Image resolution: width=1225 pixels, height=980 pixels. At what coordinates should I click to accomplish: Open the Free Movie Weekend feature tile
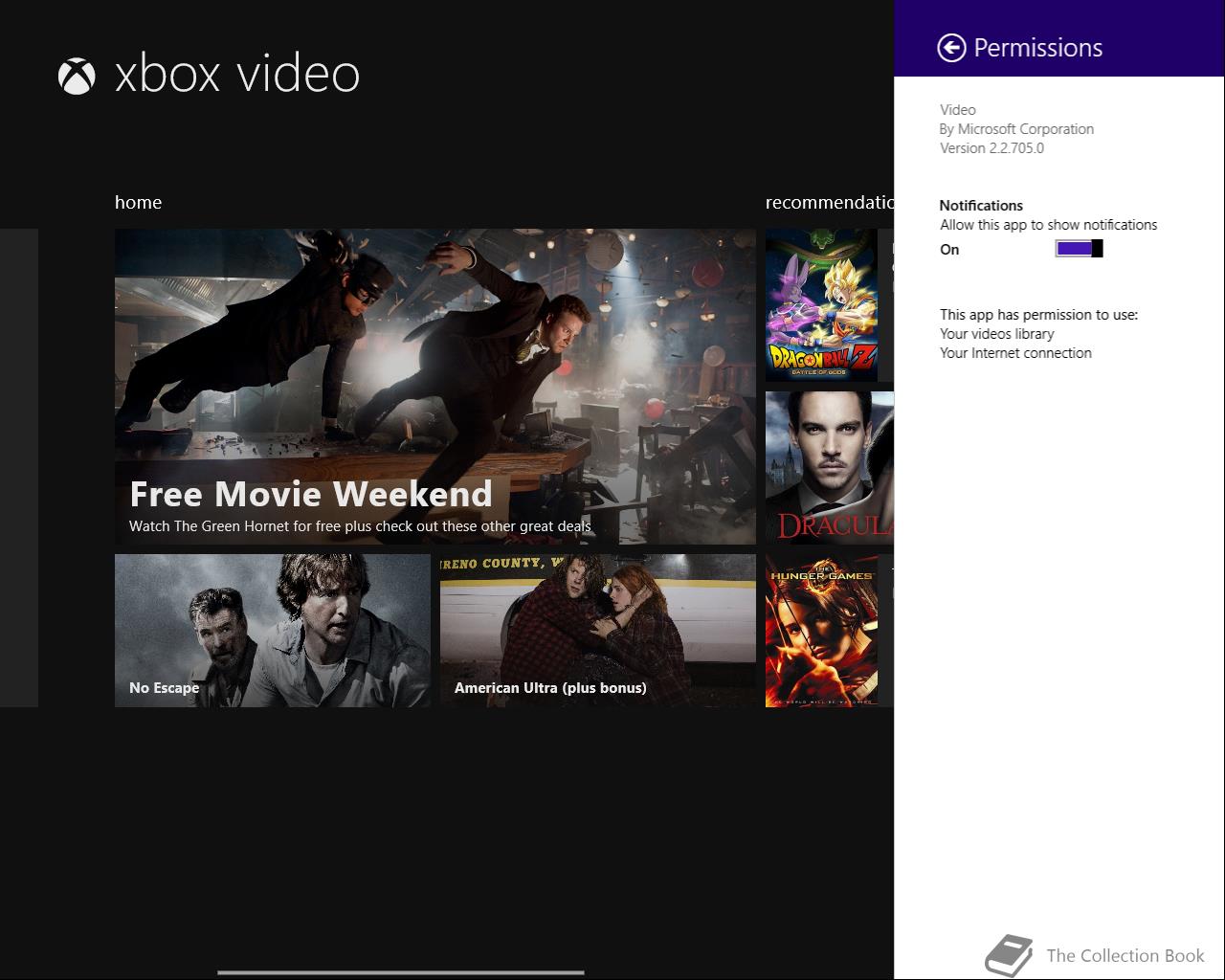pos(435,387)
